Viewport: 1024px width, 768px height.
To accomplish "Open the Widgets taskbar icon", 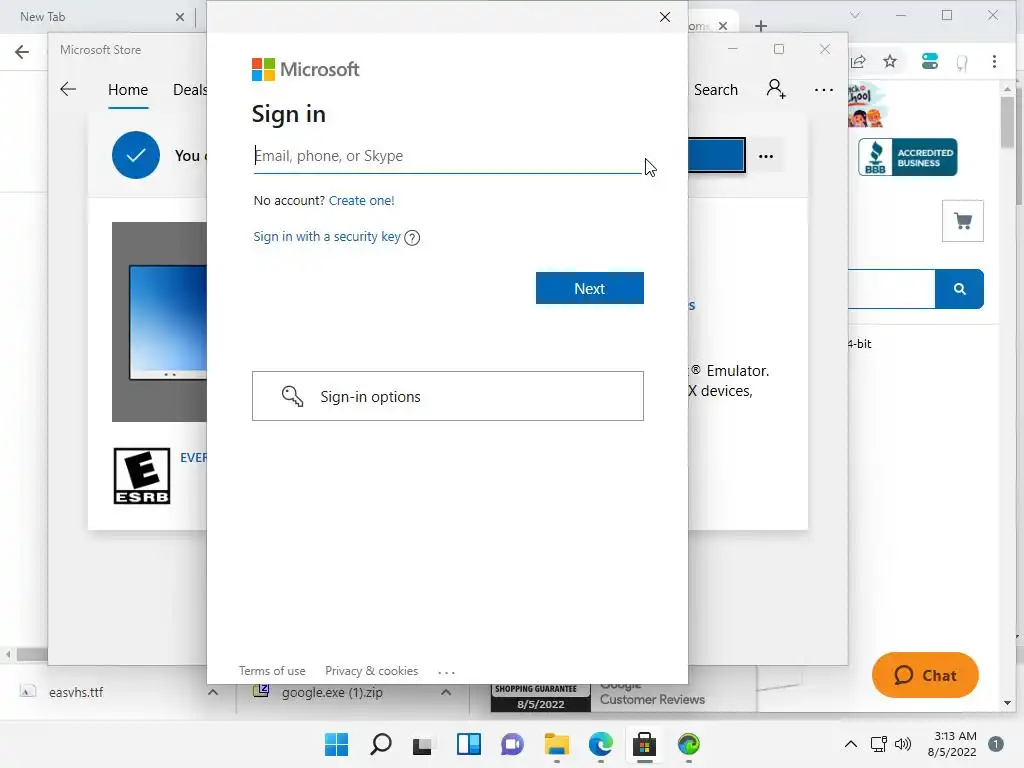I will (468, 744).
